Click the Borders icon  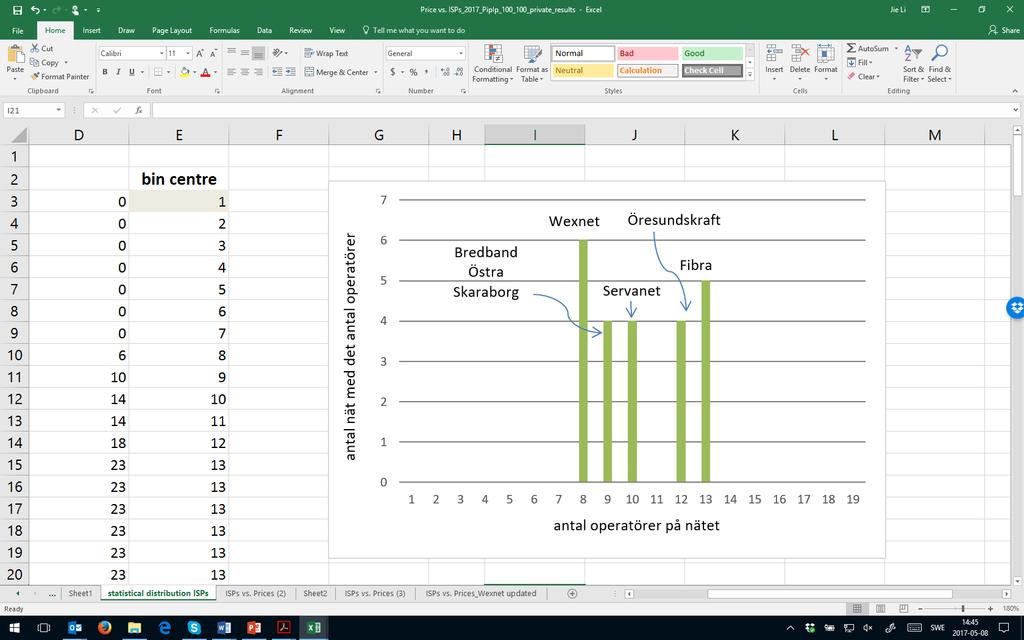(x=158, y=72)
